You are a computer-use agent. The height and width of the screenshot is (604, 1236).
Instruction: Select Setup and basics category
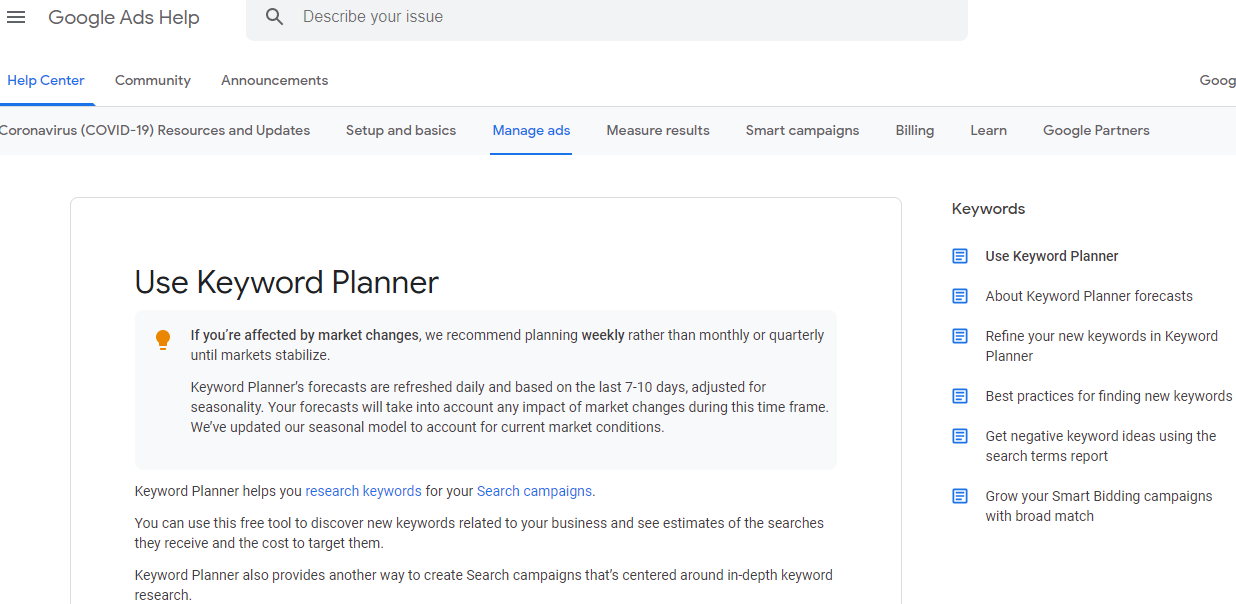pos(401,130)
